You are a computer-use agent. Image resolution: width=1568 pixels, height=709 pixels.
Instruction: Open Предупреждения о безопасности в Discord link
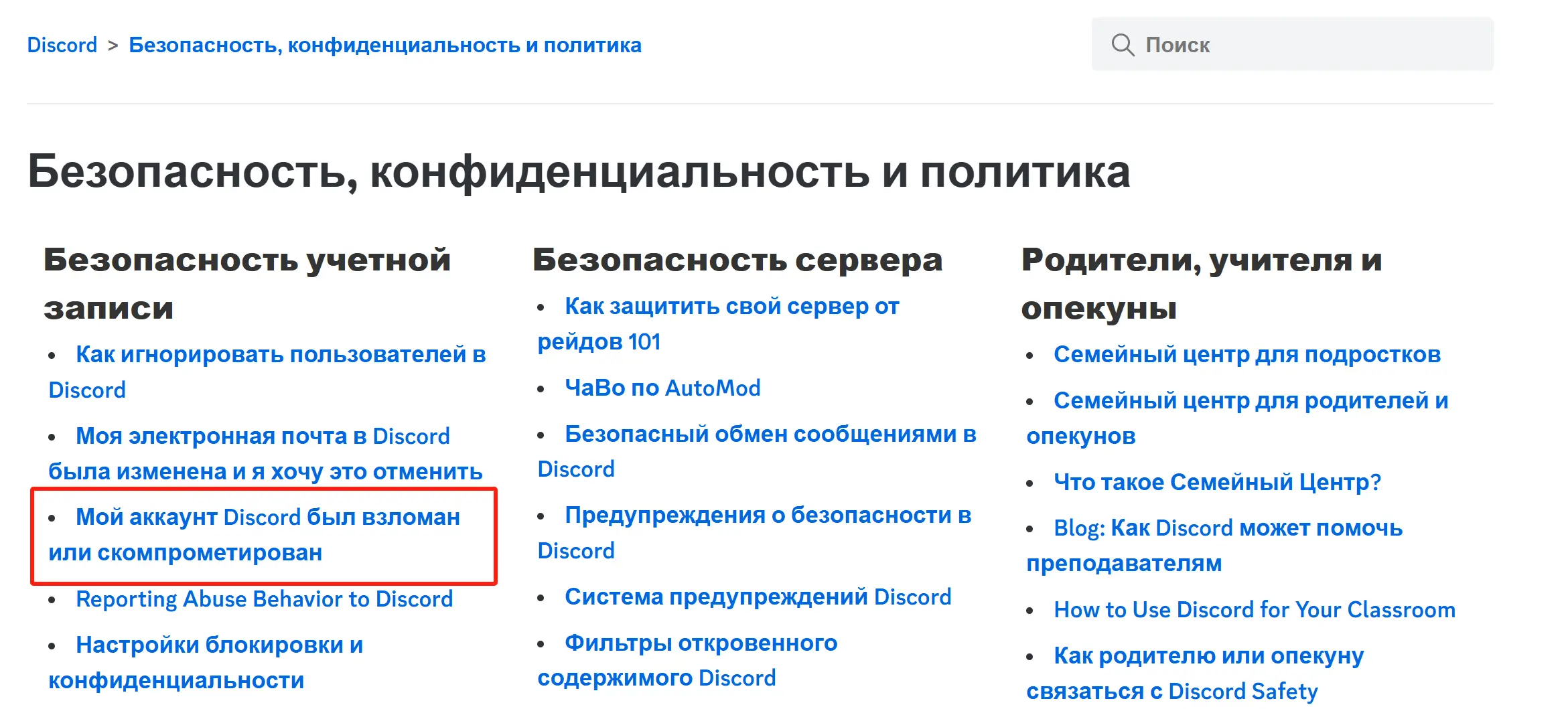click(754, 532)
